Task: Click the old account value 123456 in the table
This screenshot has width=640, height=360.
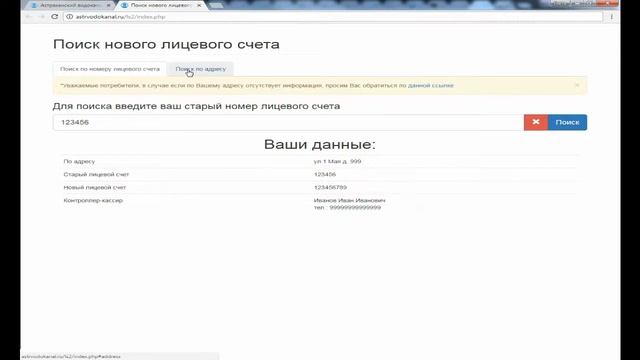Action: click(x=325, y=174)
